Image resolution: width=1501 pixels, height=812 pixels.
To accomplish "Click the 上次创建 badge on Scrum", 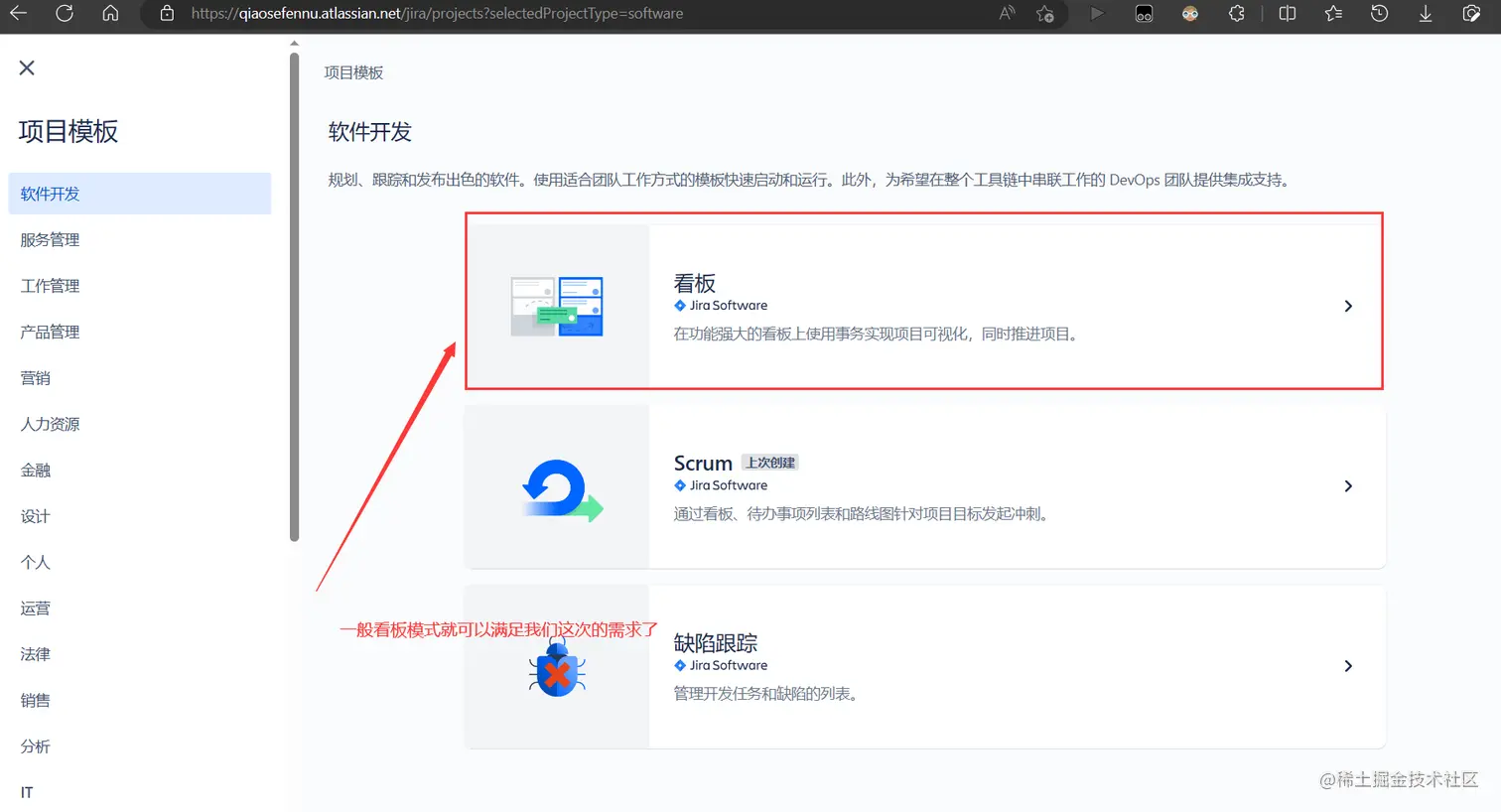I will (770, 463).
